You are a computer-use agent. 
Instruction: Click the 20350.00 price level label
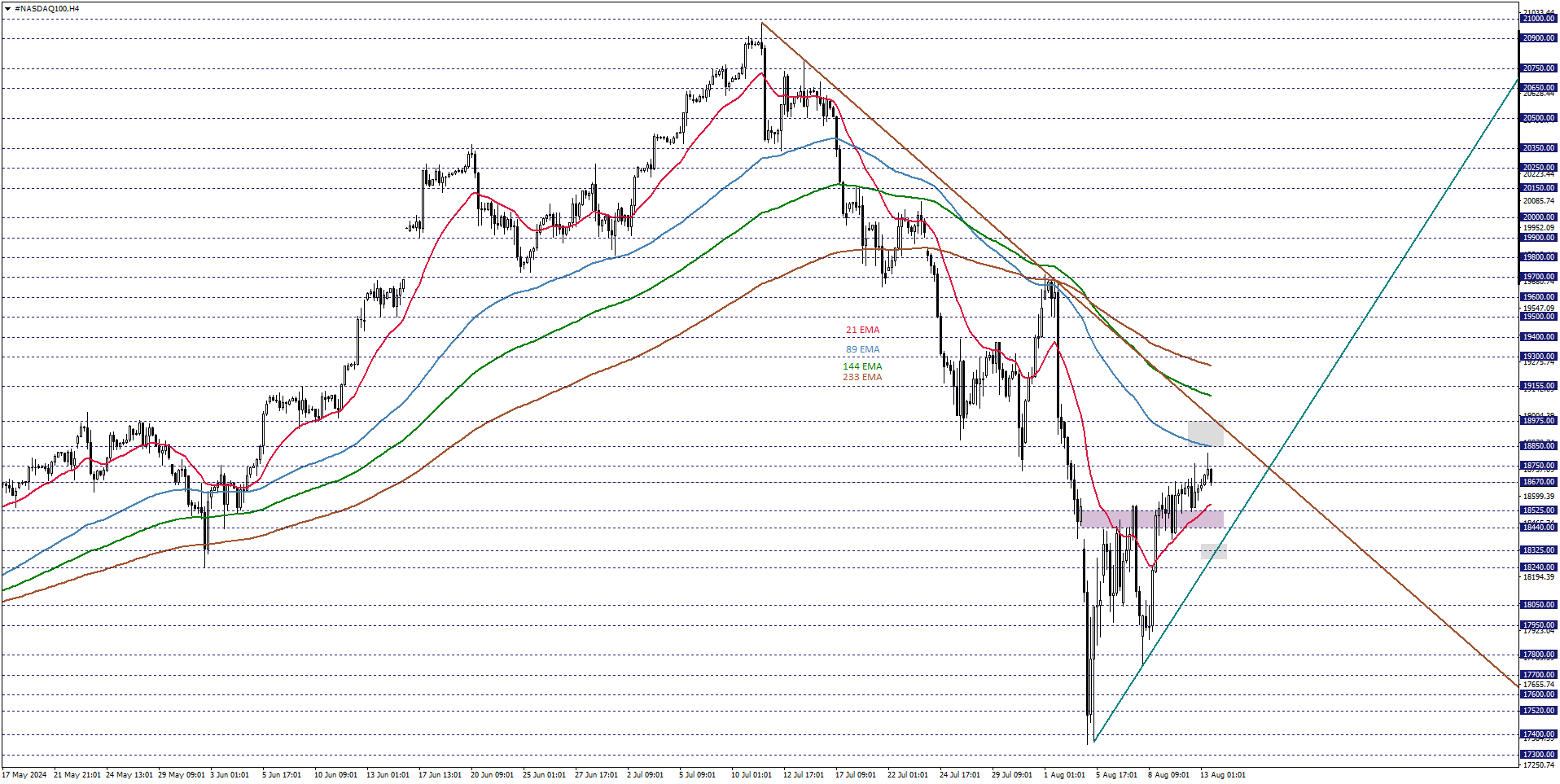[x=1539, y=148]
